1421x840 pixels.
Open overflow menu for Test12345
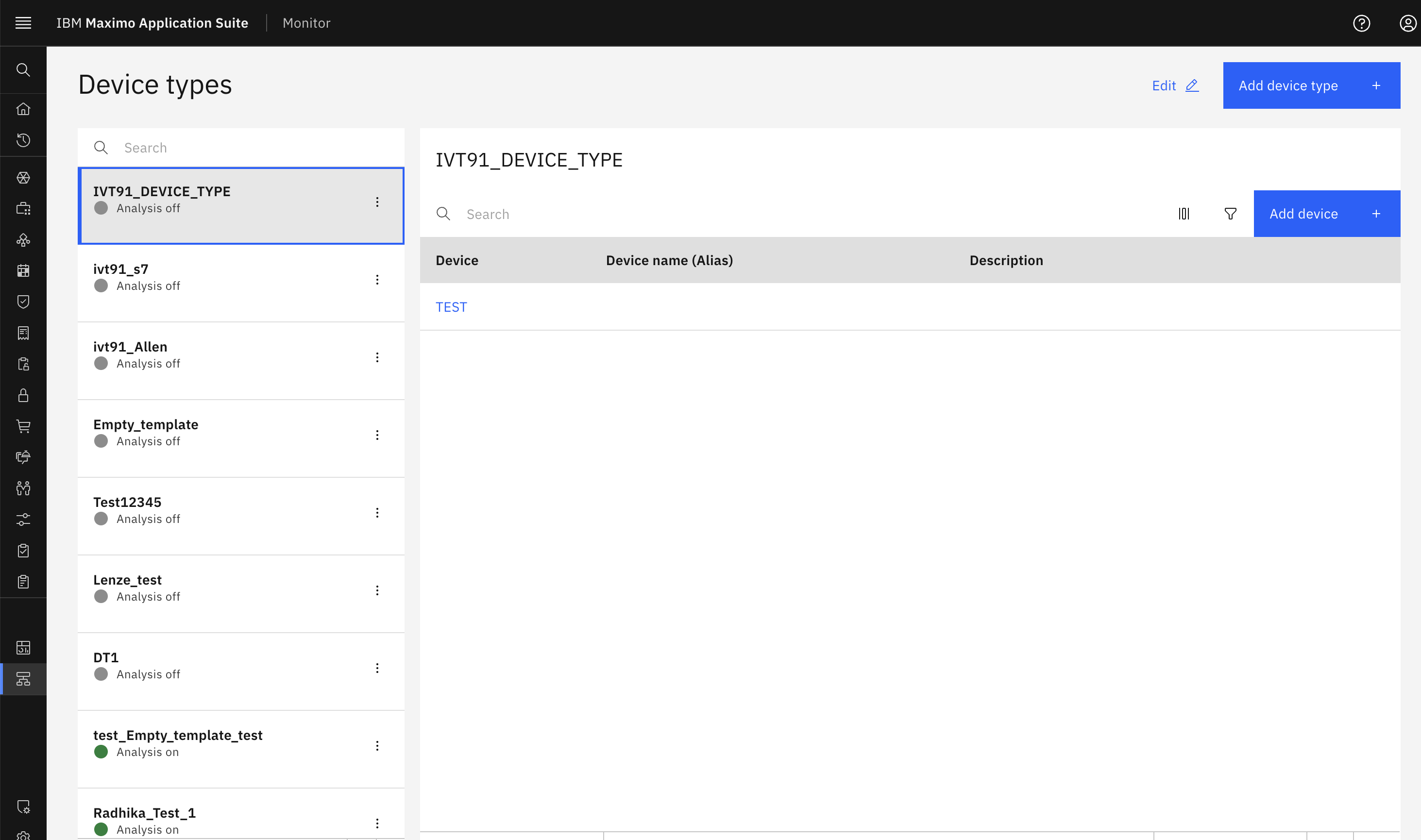(377, 513)
